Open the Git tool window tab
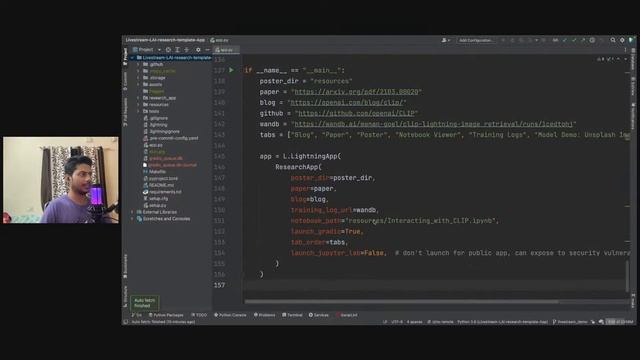Image resolution: width=640 pixels, height=360 pixels. [137, 315]
